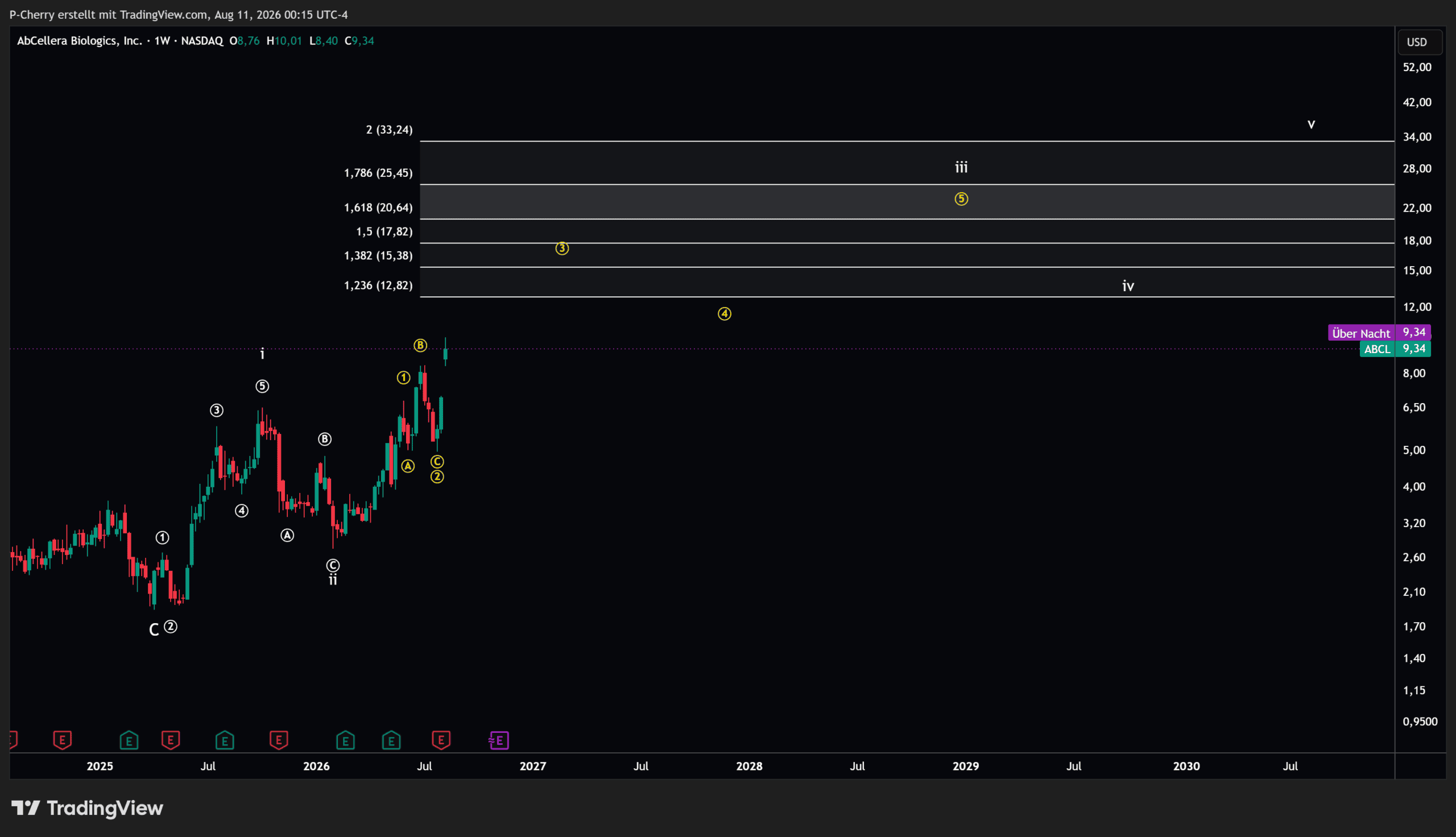Select the 1W interval in the chart legend

pyautogui.click(x=162, y=41)
